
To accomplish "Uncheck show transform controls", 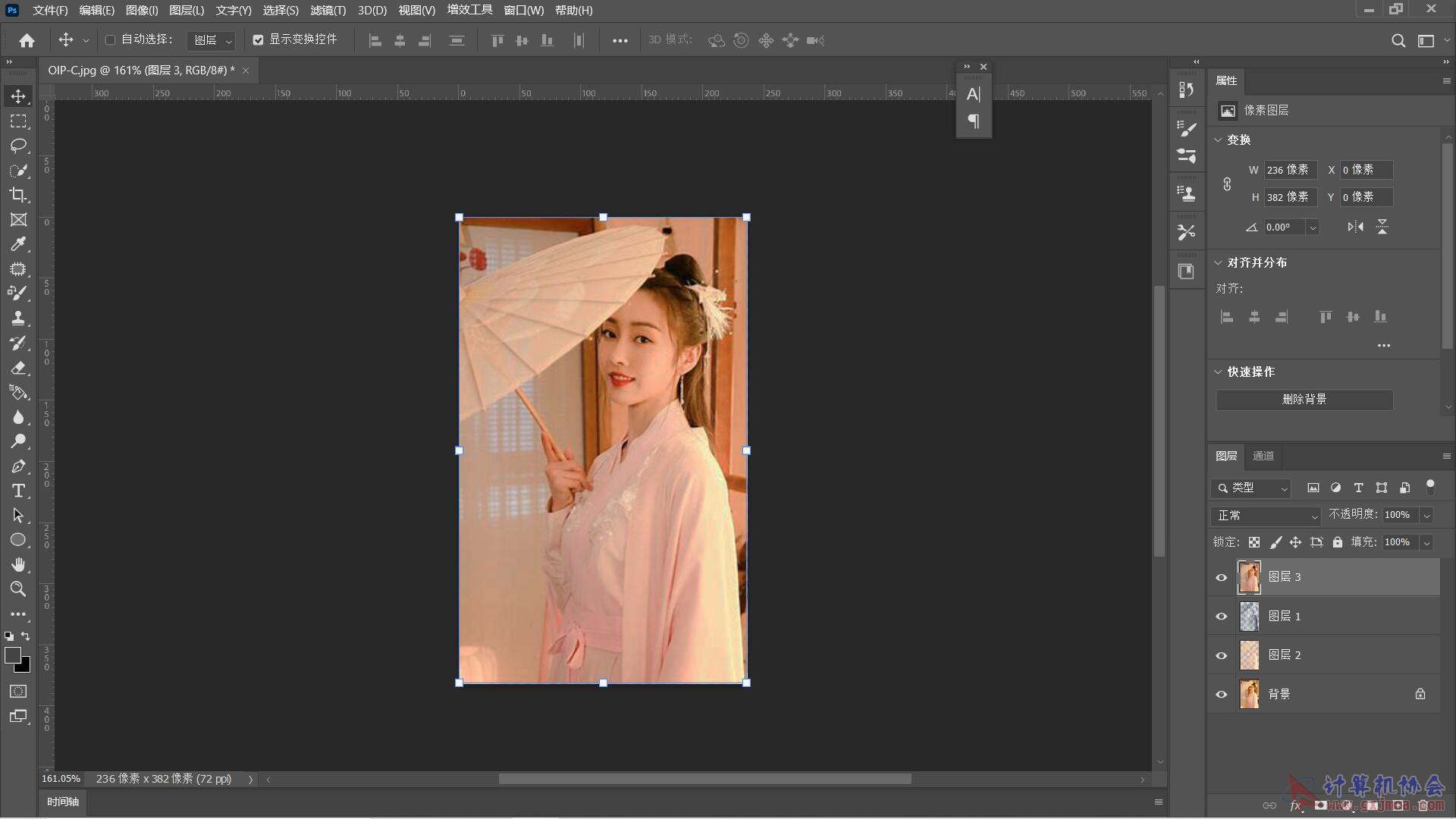I will [258, 40].
